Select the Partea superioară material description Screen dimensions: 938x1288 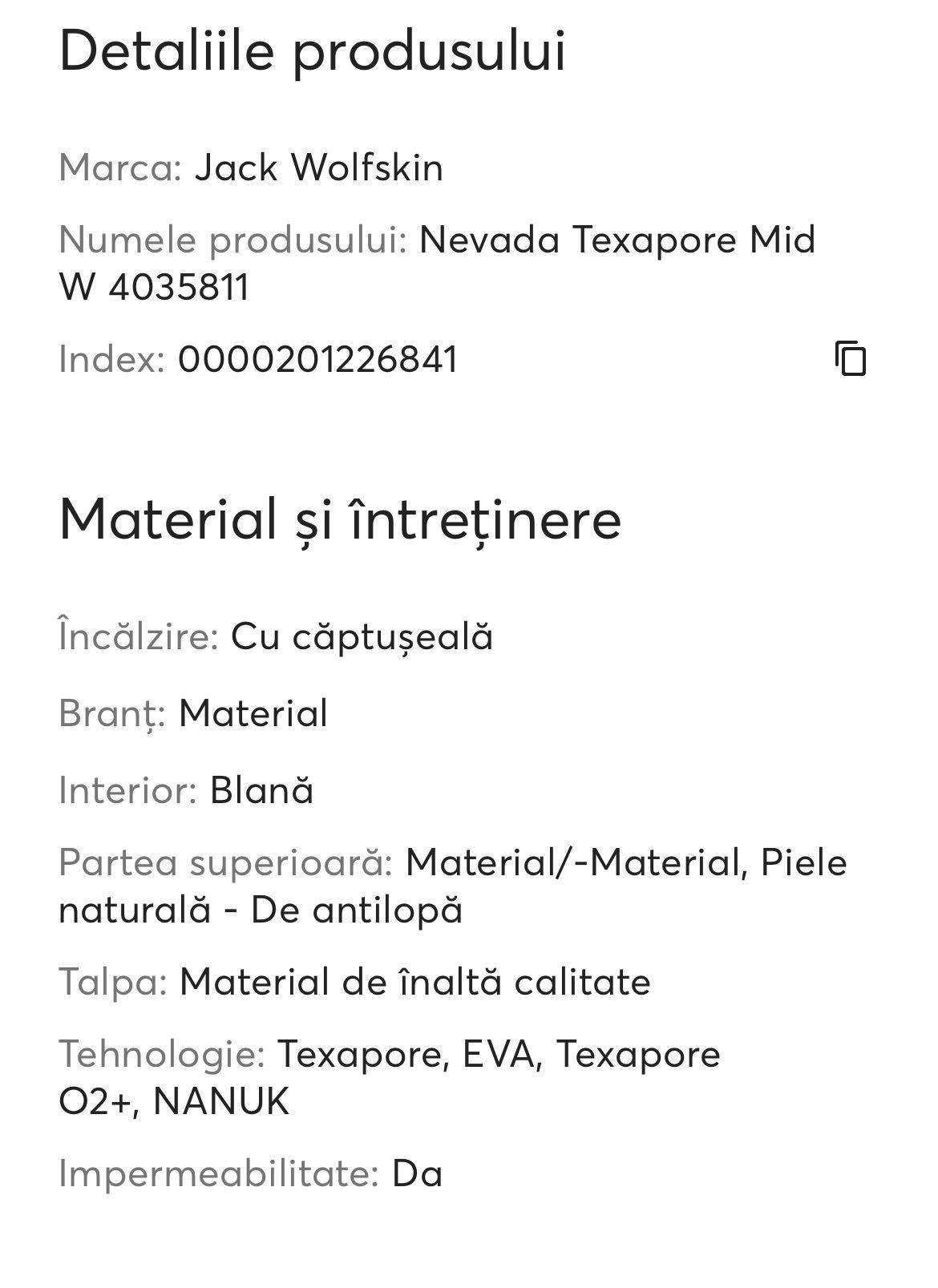(453, 886)
